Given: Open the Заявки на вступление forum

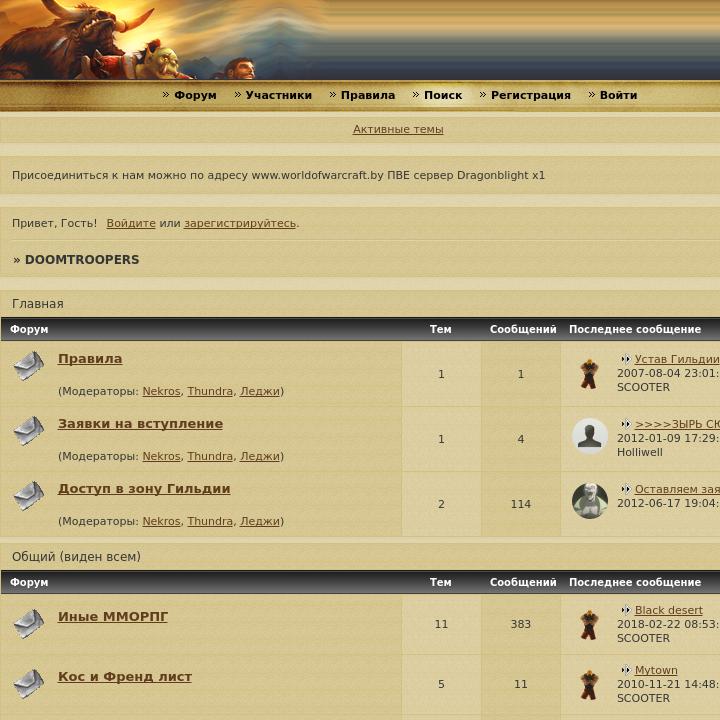Looking at the screenshot, I should 140,423.
